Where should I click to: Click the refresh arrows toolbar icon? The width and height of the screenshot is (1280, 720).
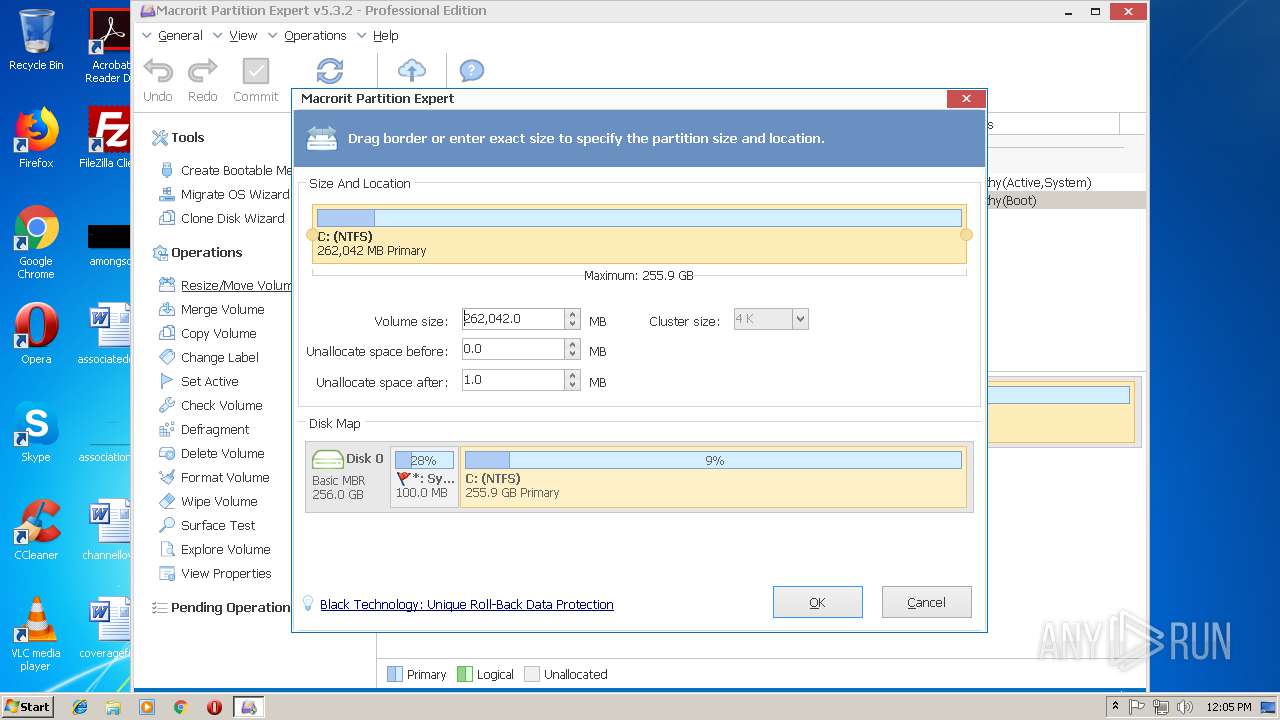329,71
